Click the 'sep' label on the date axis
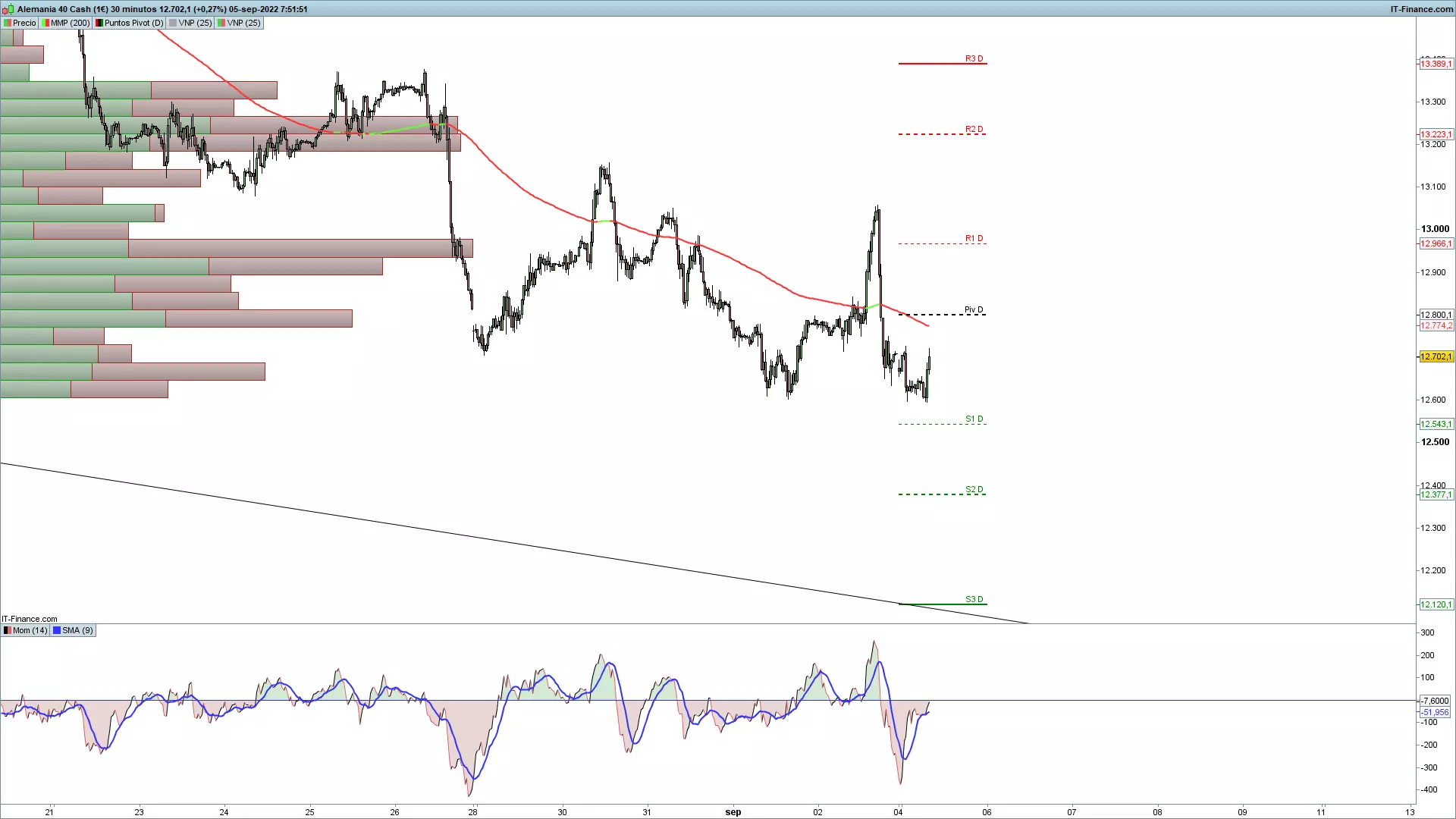 coord(733,812)
